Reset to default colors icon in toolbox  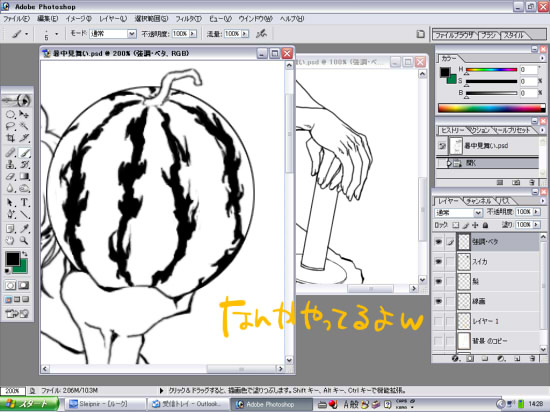pyautogui.click(x=7, y=271)
